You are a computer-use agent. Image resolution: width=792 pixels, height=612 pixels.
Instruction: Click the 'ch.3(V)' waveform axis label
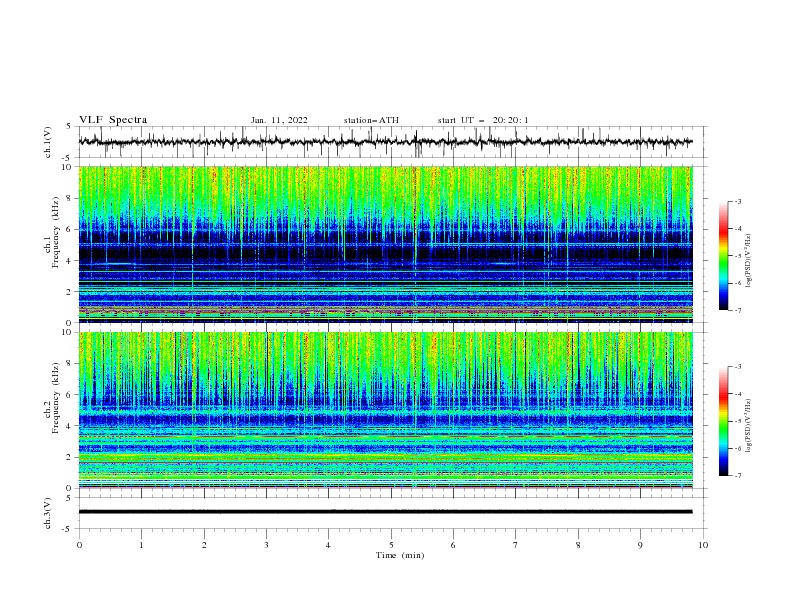click(x=48, y=513)
